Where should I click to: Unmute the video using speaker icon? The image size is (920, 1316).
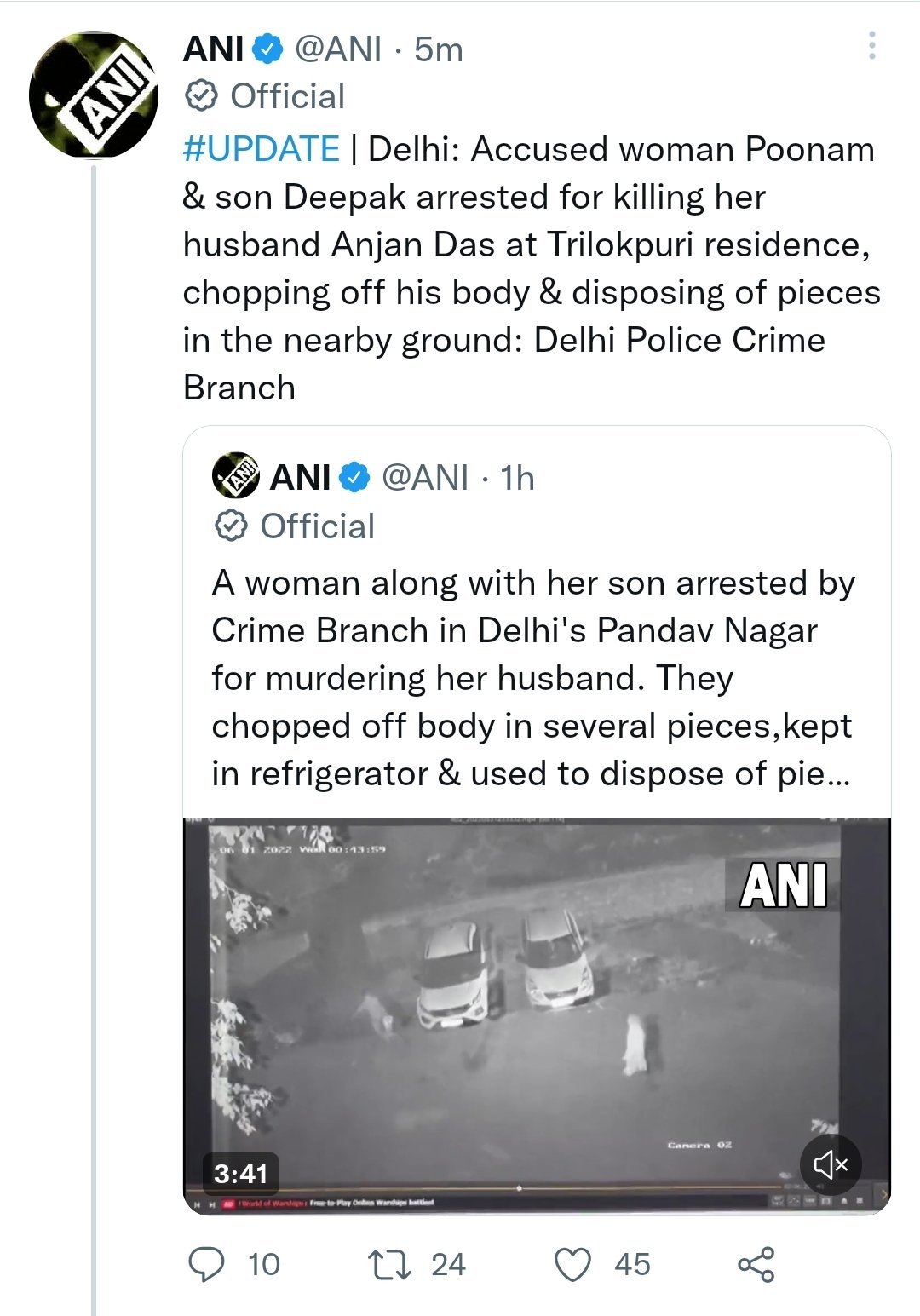coord(830,1164)
